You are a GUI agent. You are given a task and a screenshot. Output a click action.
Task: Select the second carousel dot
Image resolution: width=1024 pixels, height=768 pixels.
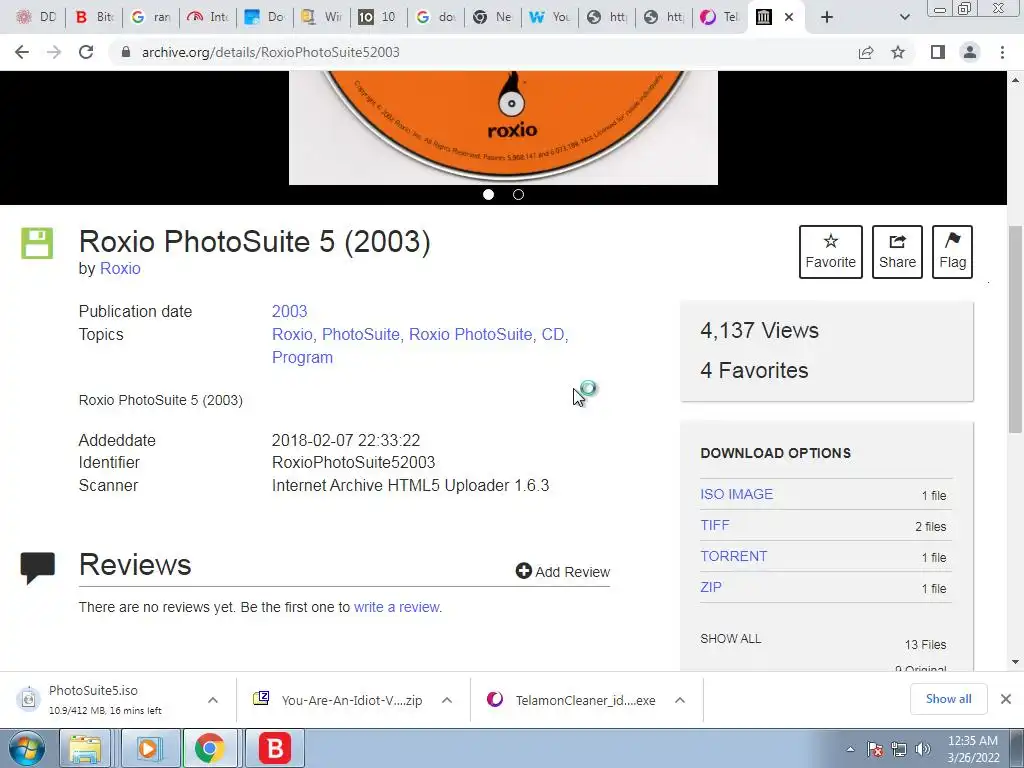(519, 195)
